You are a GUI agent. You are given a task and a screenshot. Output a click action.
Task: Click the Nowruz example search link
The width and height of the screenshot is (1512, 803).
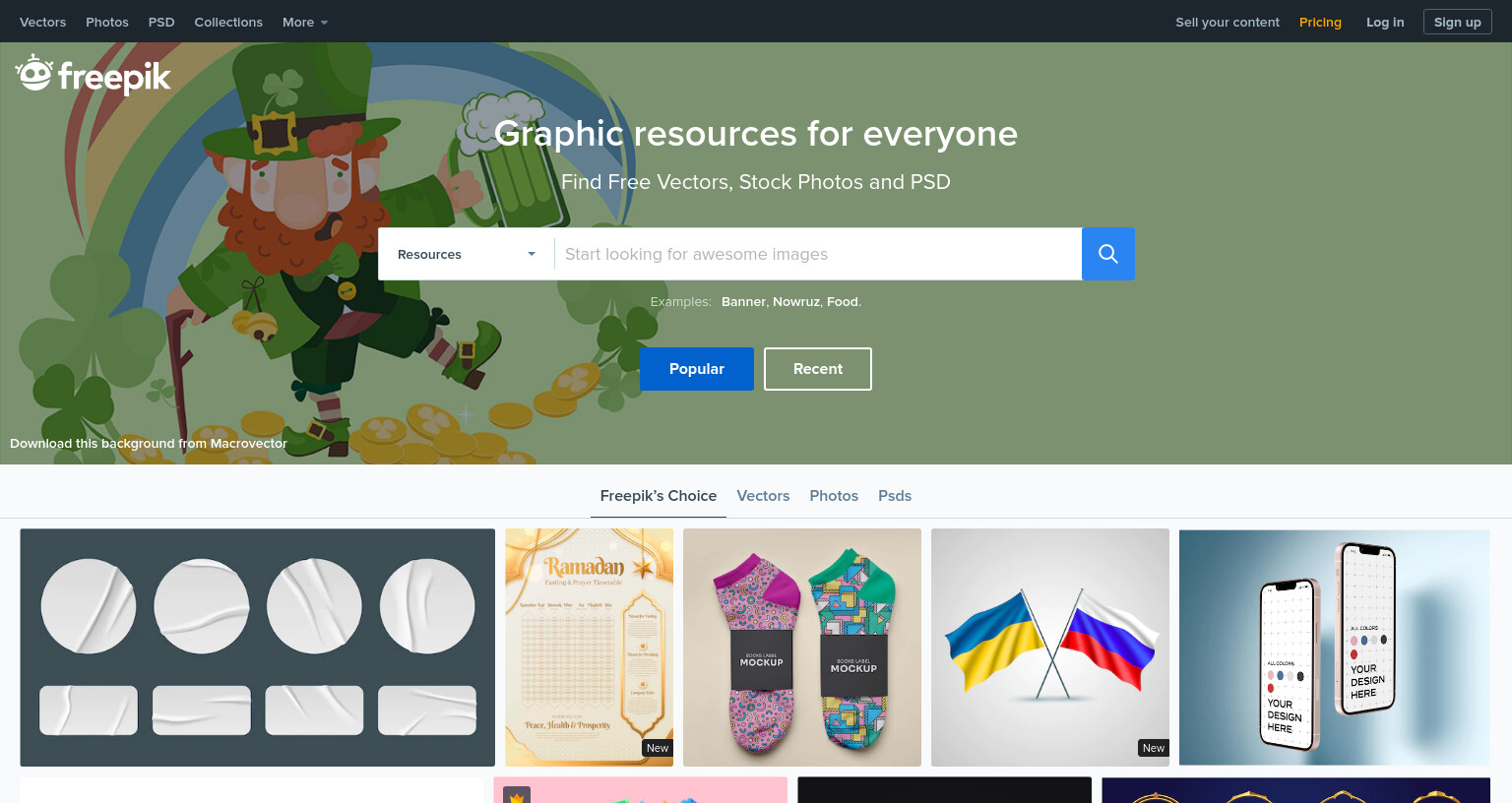coord(795,302)
